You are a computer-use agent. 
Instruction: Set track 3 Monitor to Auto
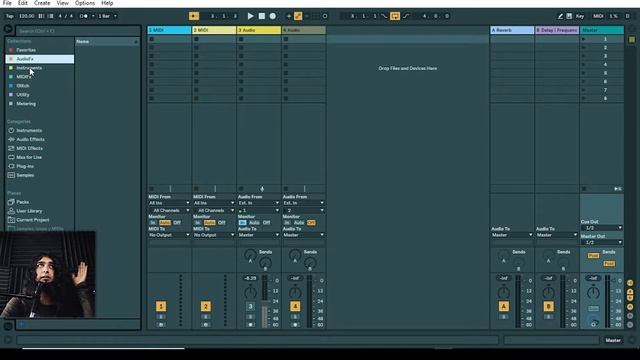254,223
